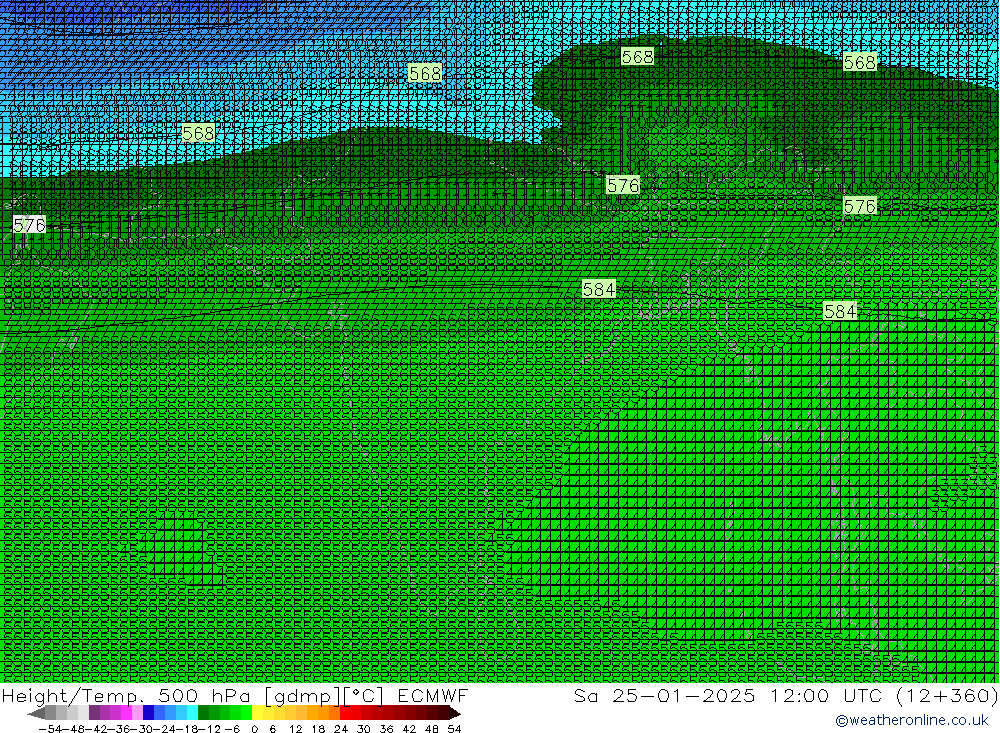Choose the cyan swatch at -18 on the legend

192,713
